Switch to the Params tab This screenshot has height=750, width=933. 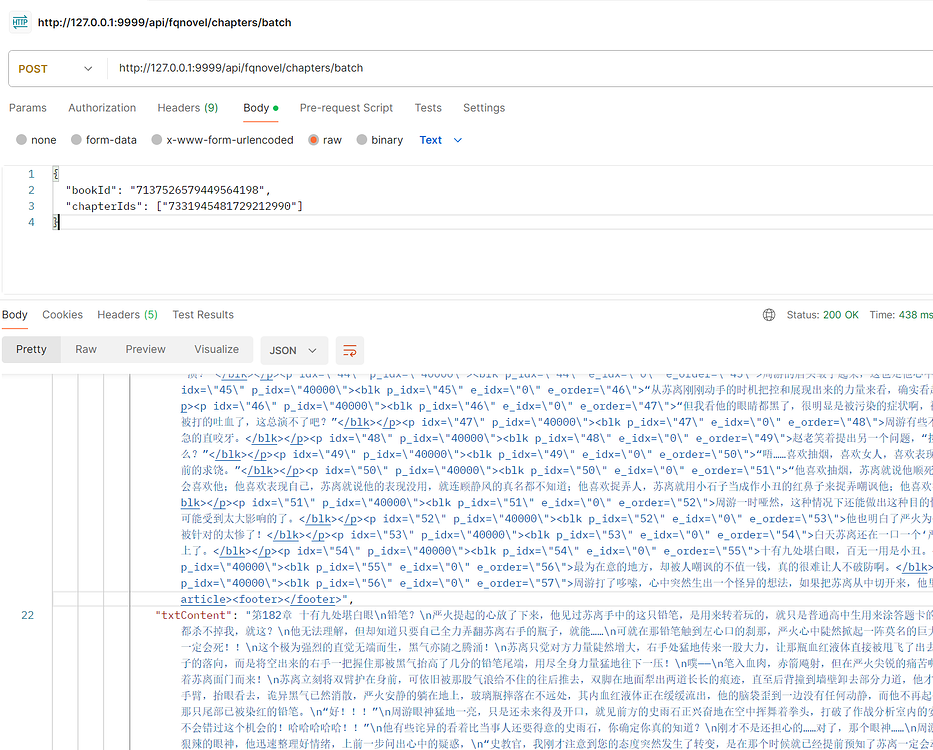(28, 108)
